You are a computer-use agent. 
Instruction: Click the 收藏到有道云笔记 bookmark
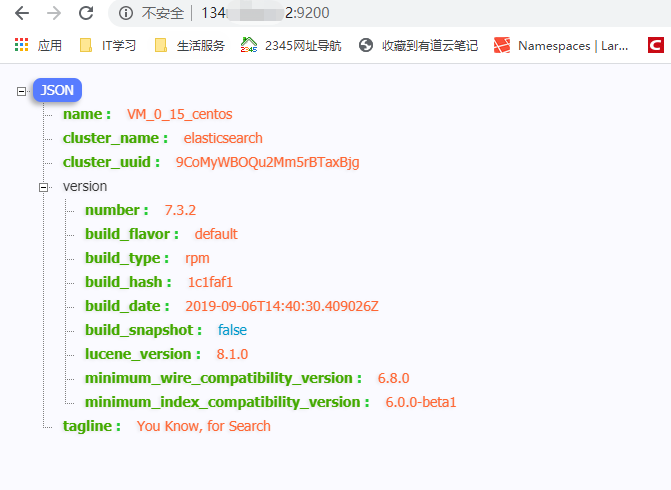pos(418,45)
